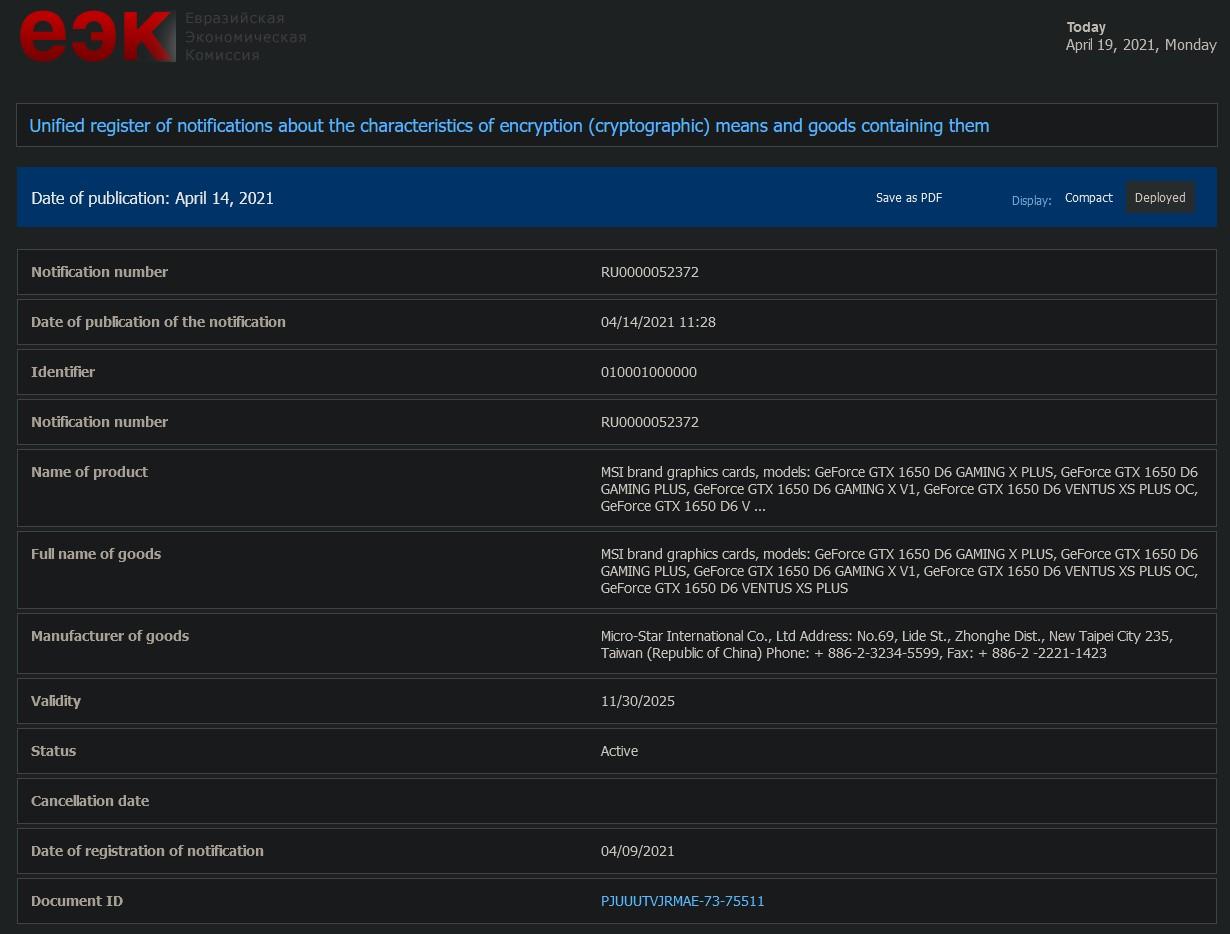This screenshot has width=1230, height=934.
Task: Click the 'Display:' label
Action: point(1031,200)
